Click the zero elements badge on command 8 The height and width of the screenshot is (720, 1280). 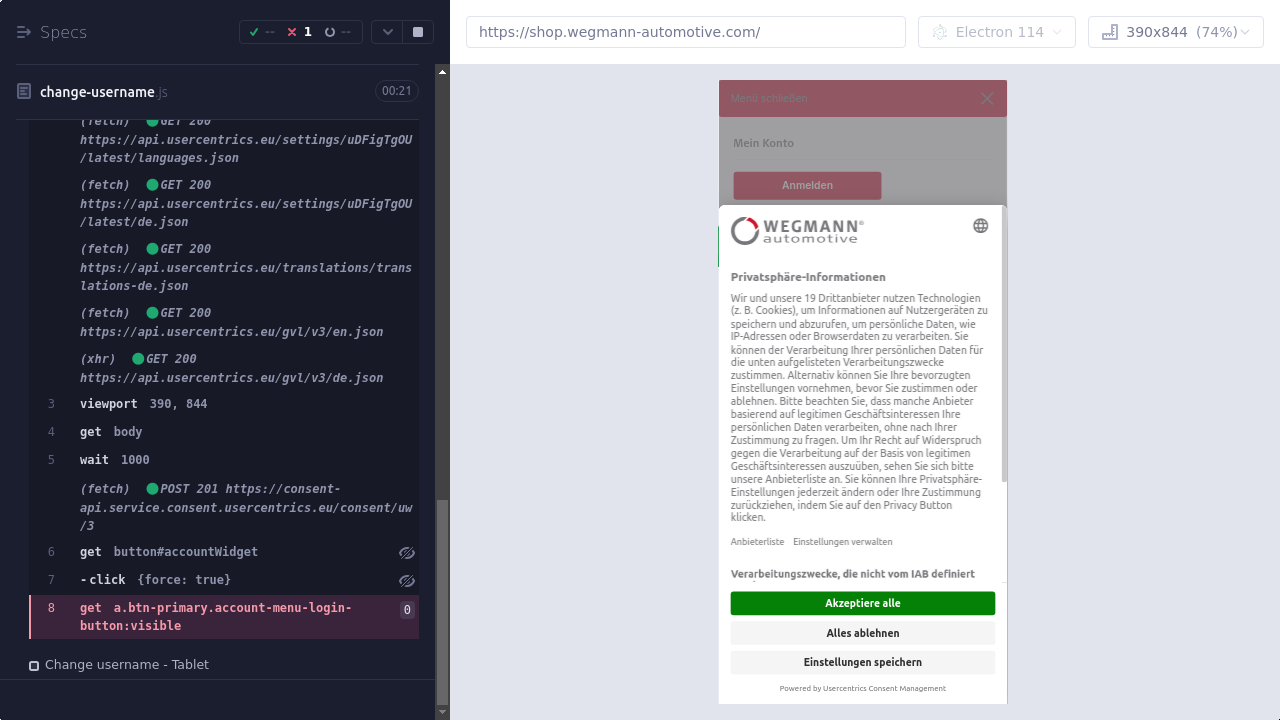click(x=407, y=609)
